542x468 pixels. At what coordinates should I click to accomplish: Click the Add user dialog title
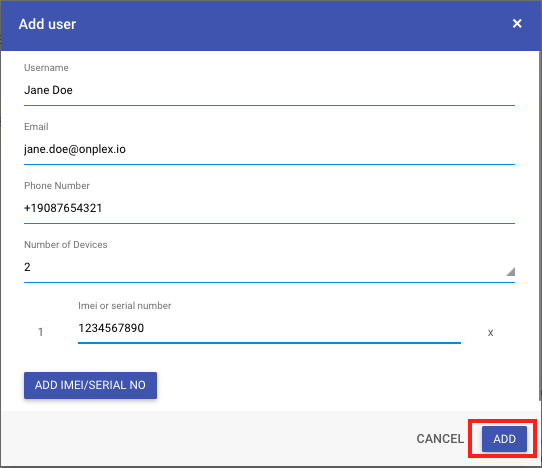click(47, 24)
